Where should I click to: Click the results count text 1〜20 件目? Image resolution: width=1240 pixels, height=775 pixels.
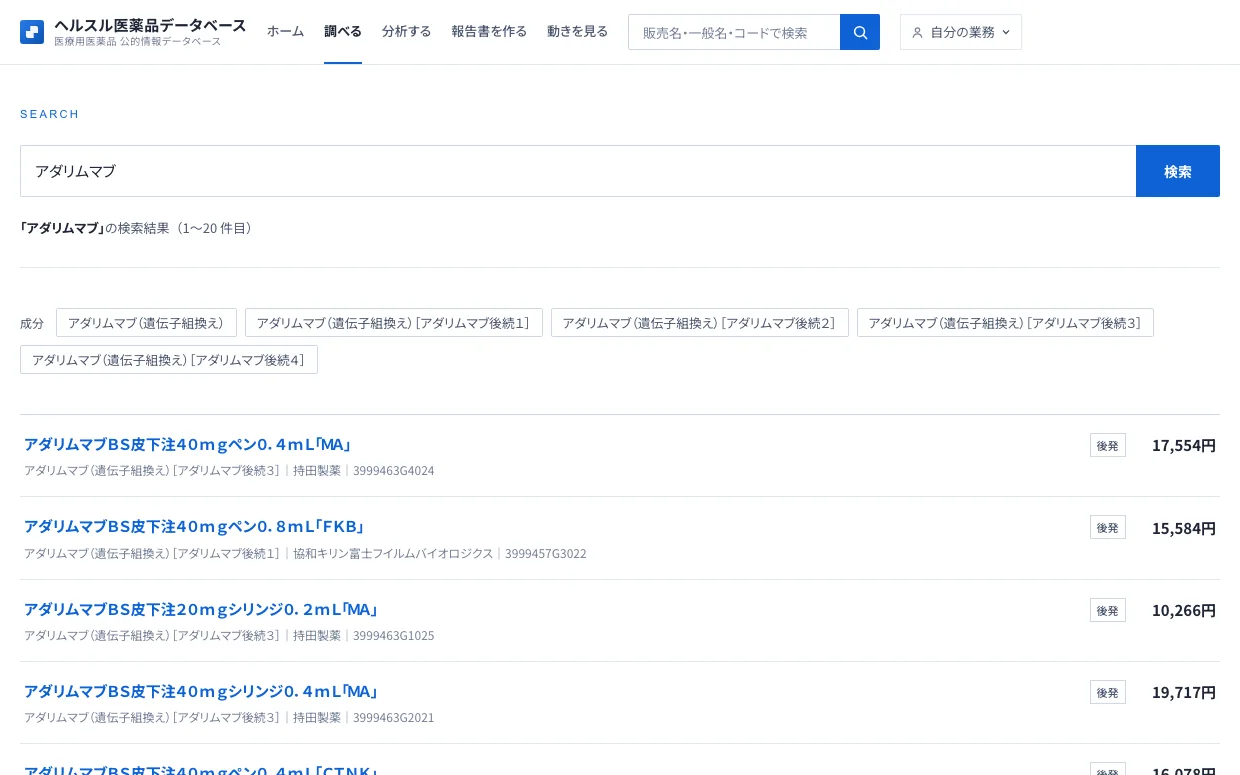click(215, 228)
